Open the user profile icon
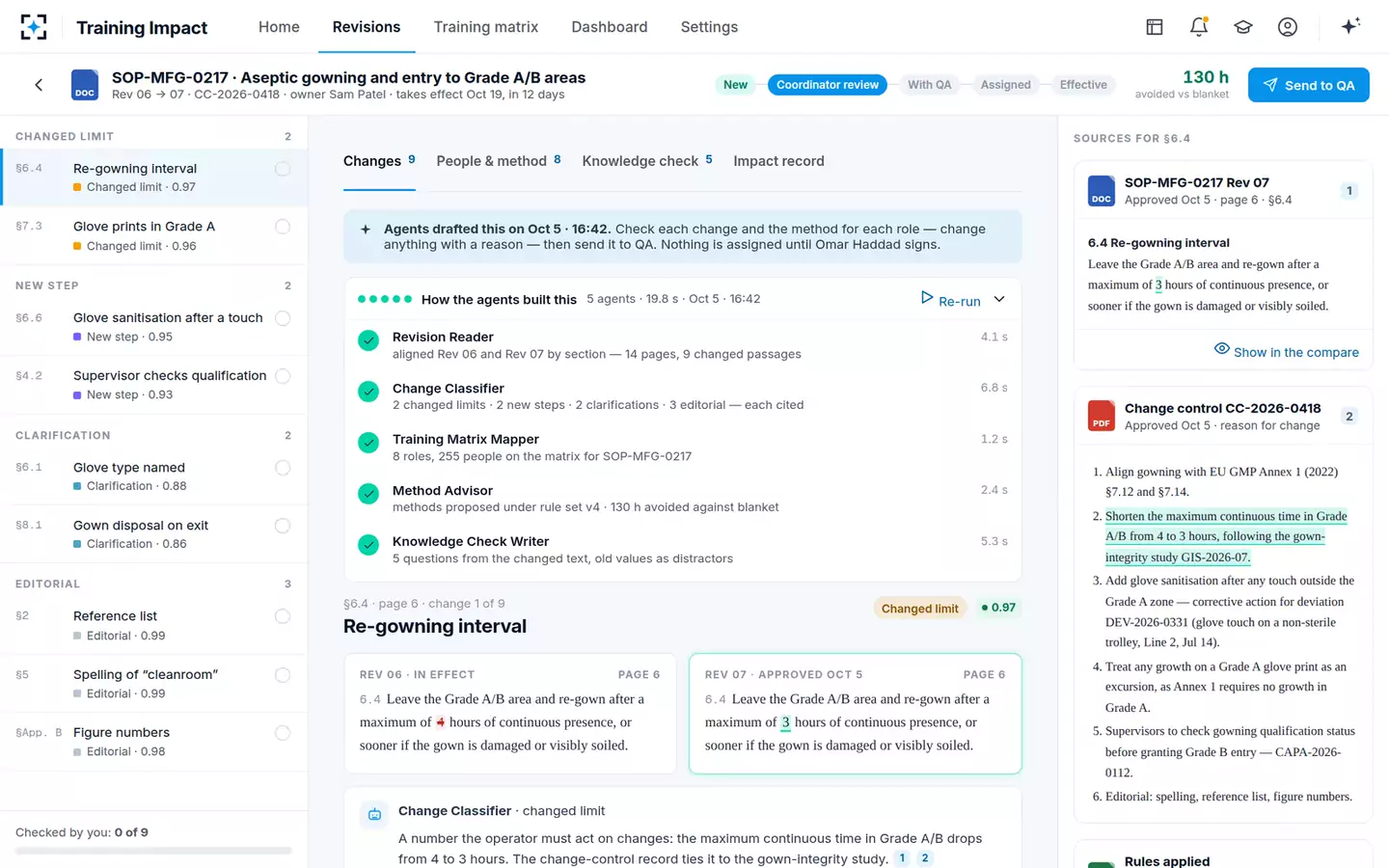The height and width of the screenshot is (868, 1389). tap(1288, 27)
